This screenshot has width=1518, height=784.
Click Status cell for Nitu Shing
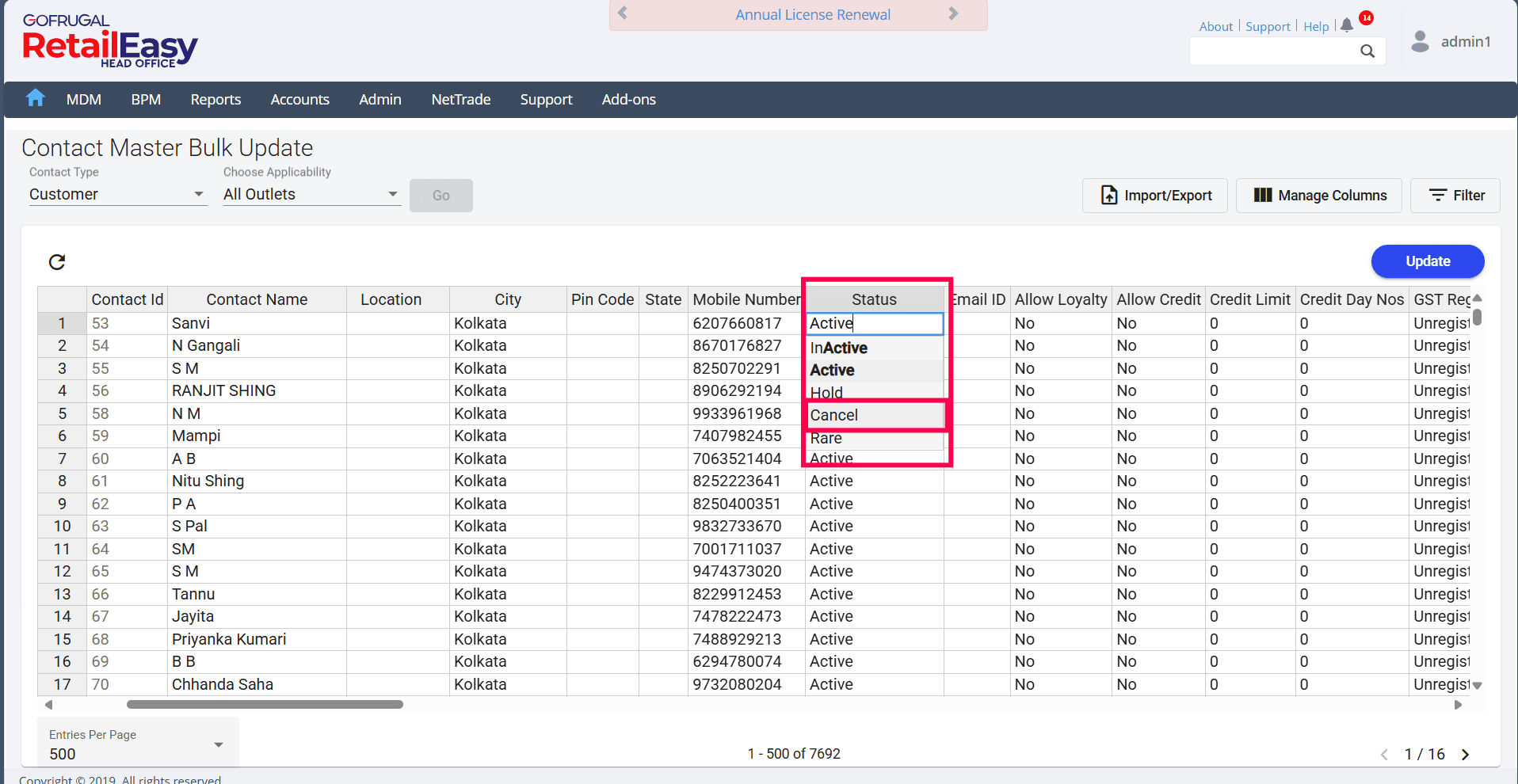875,481
